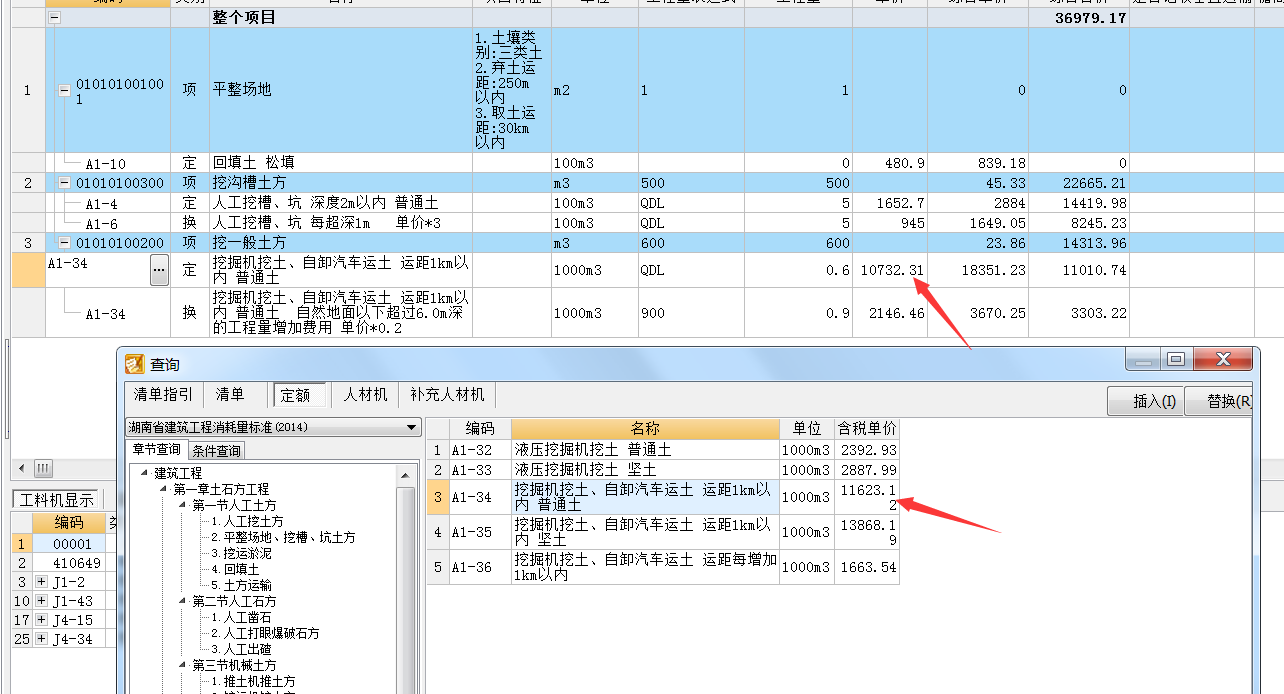Viewport: 1284px width, 694px height.
Task: Select tree item 1.人工挖土方
Action: [247, 521]
